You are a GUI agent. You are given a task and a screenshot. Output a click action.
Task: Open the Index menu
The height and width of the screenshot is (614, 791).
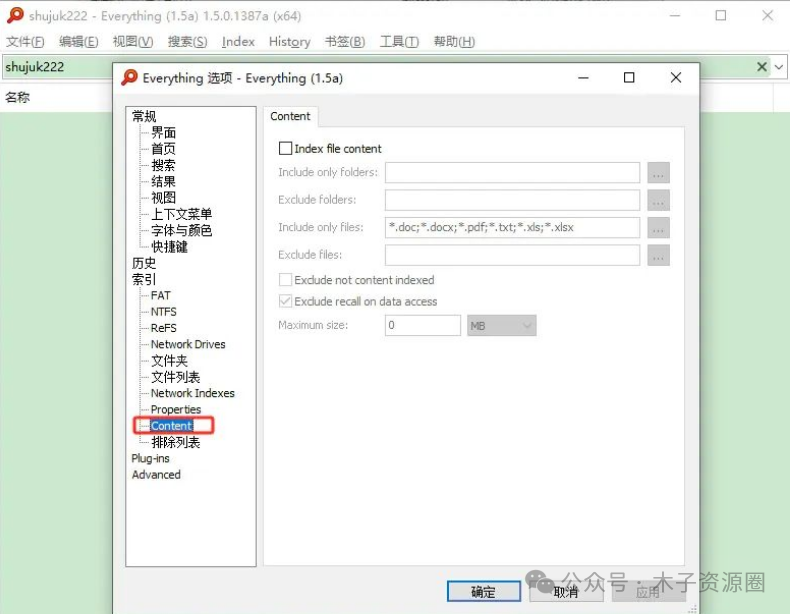(238, 41)
